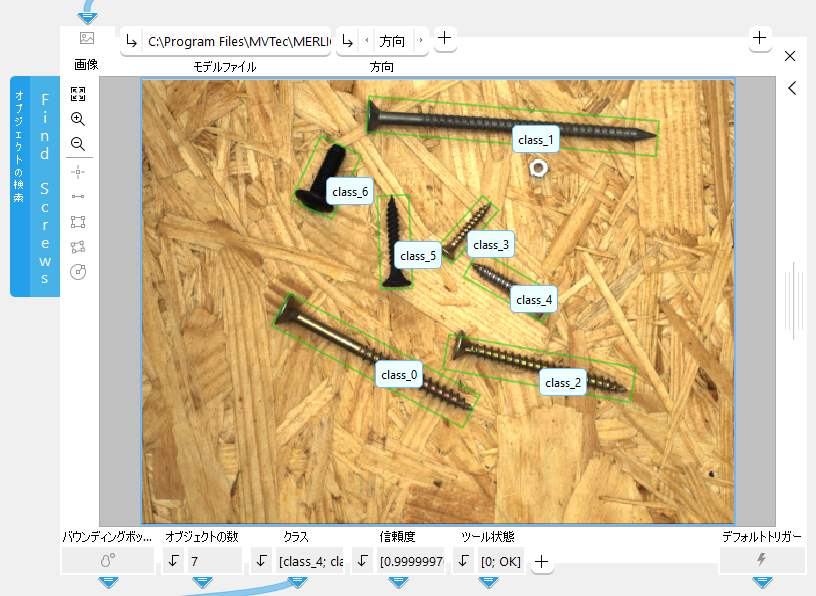Zoom out using the magnifier minus icon
The image size is (816, 596).
tap(78, 144)
